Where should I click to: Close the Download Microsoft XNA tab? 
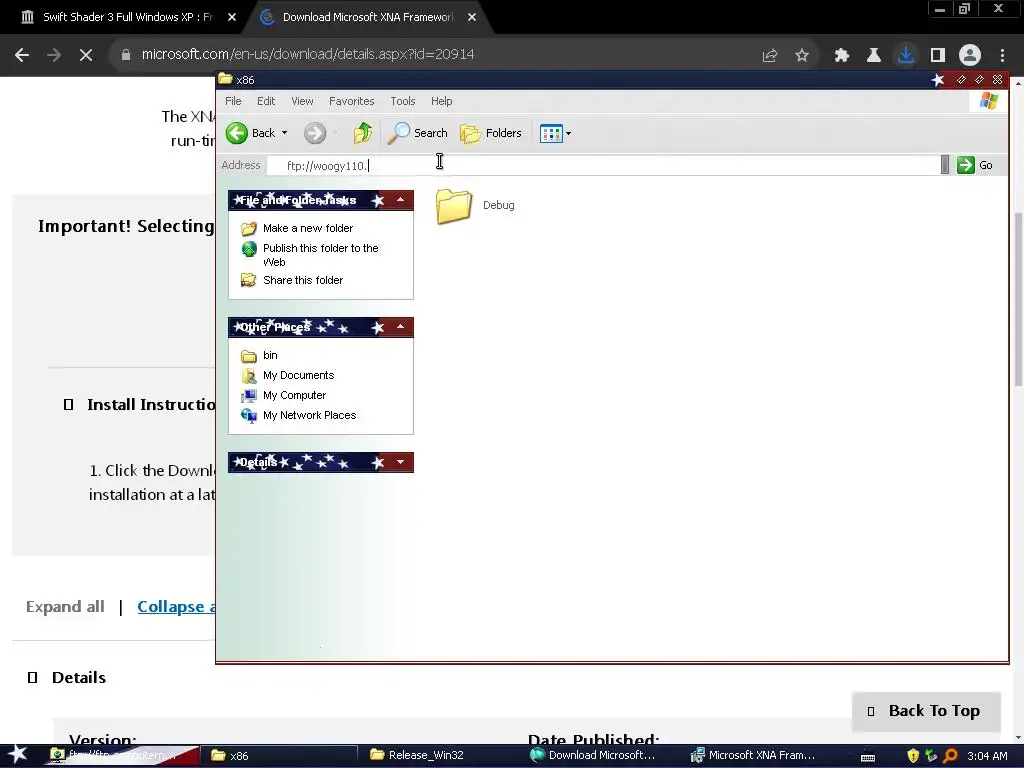point(472,18)
